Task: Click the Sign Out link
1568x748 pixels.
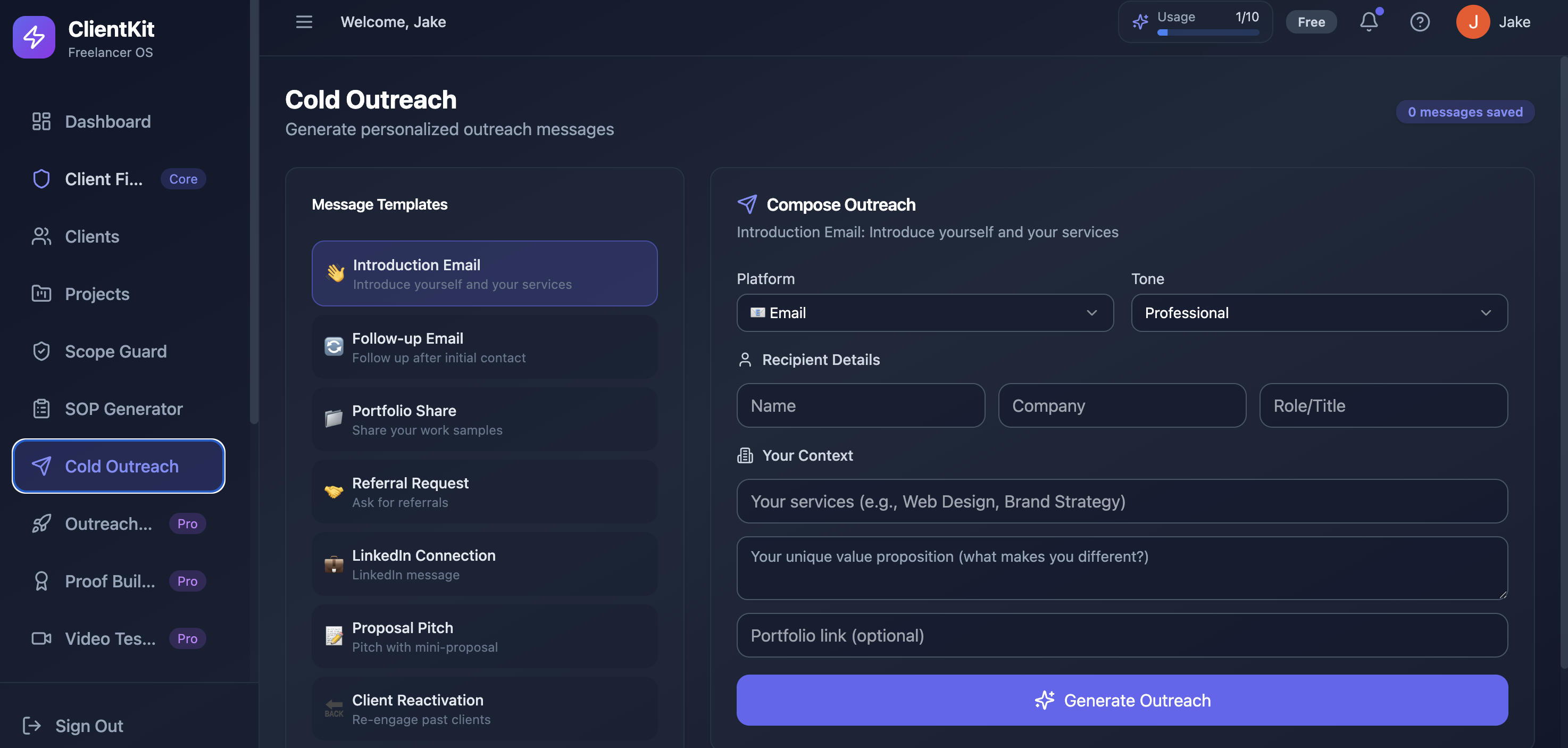Action: pos(89,726)
